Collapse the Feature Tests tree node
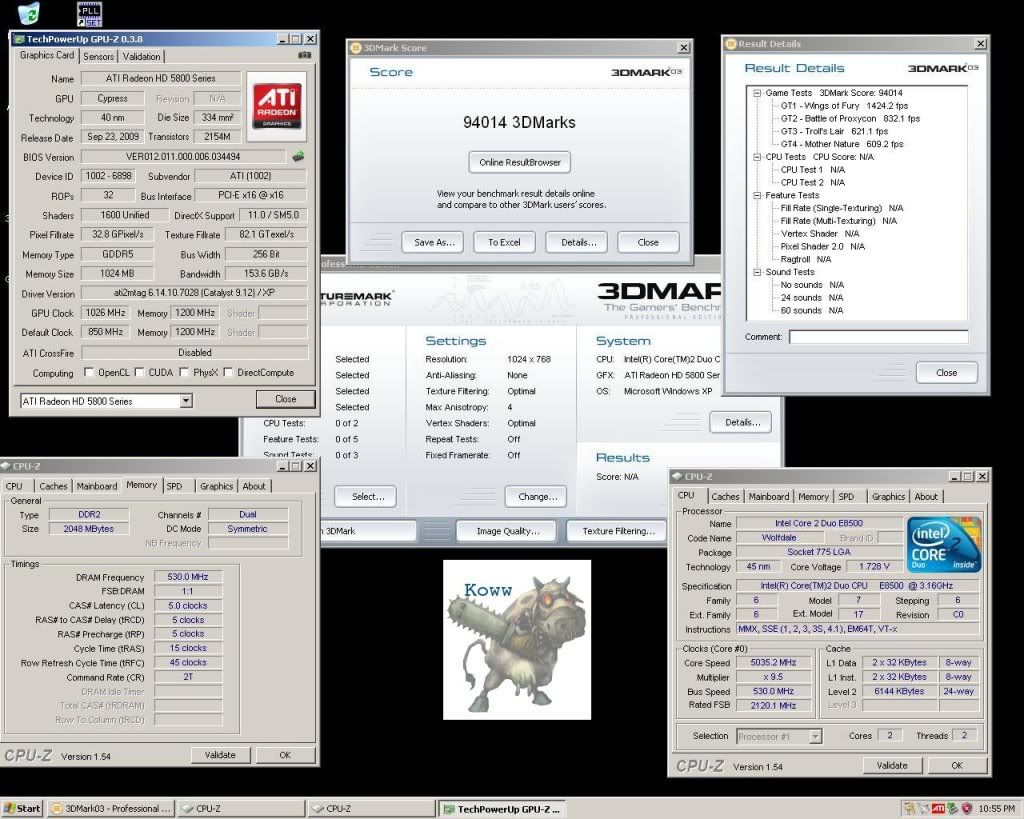1024x819 pixels. click(x=757, y=196)
